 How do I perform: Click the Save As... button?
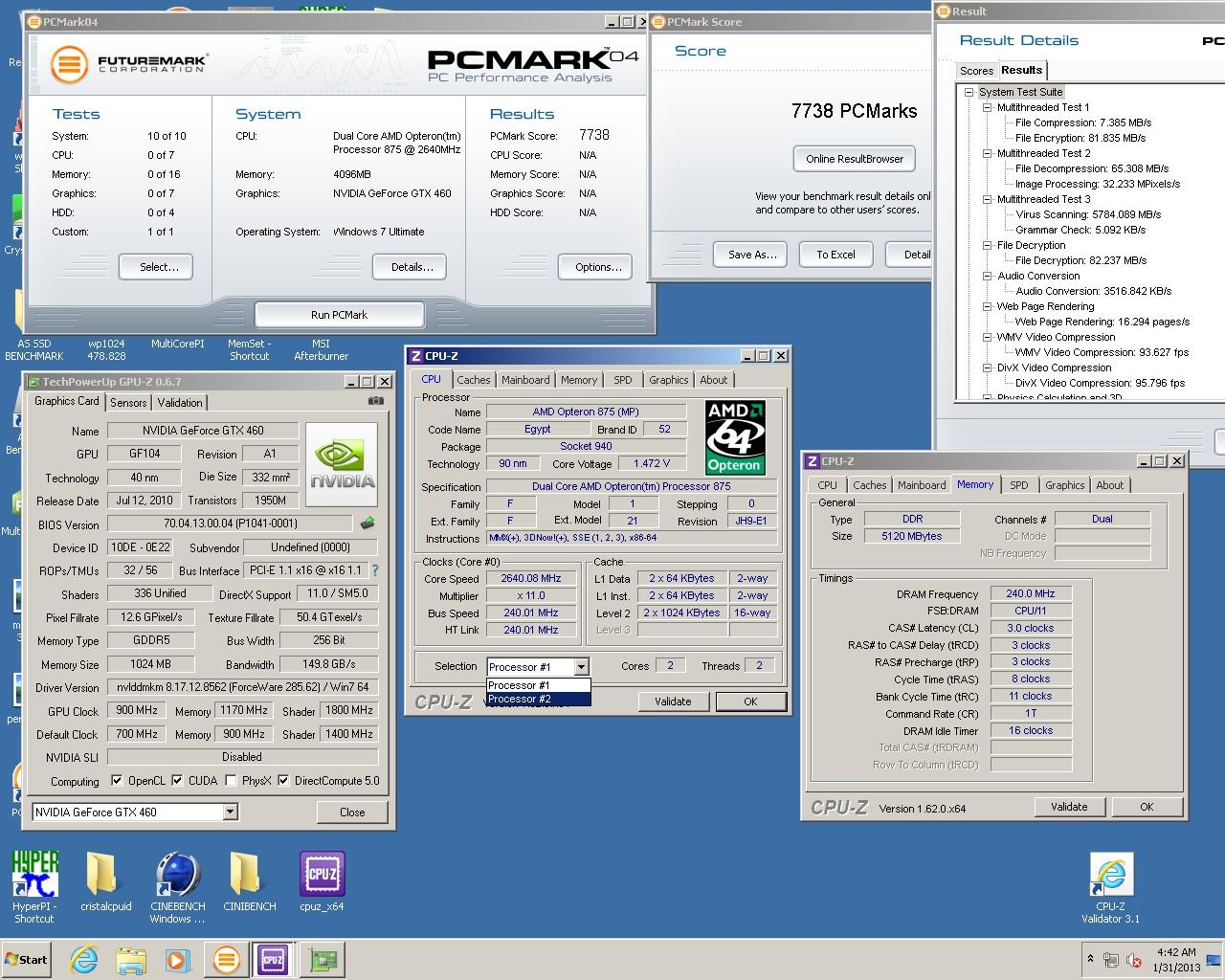point(752,255)
